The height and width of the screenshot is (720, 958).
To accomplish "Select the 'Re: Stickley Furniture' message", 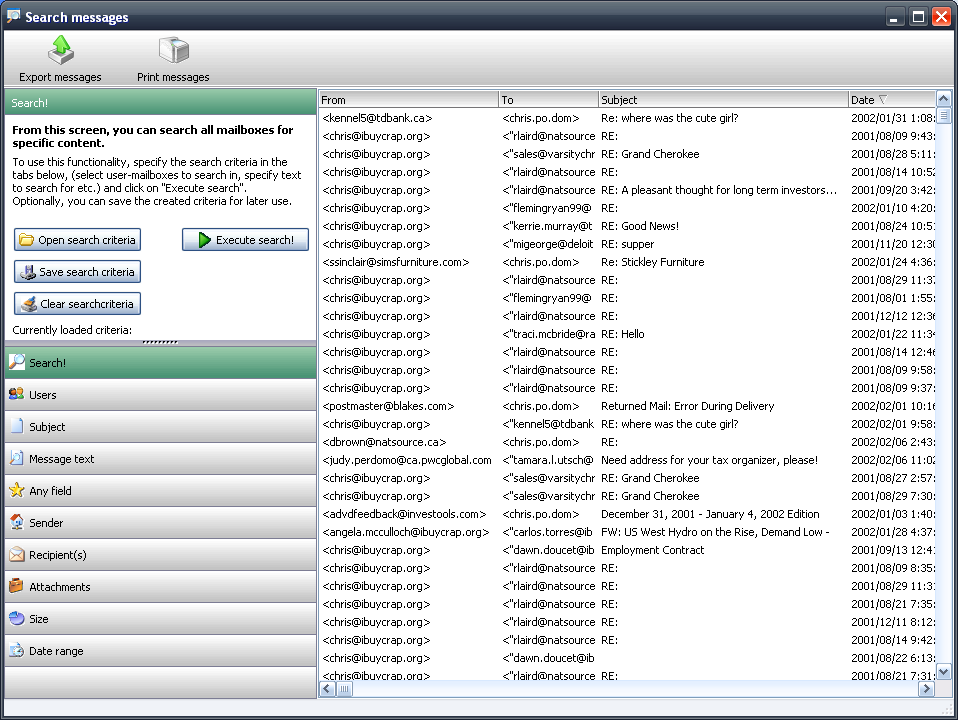I will click(627, 262).
